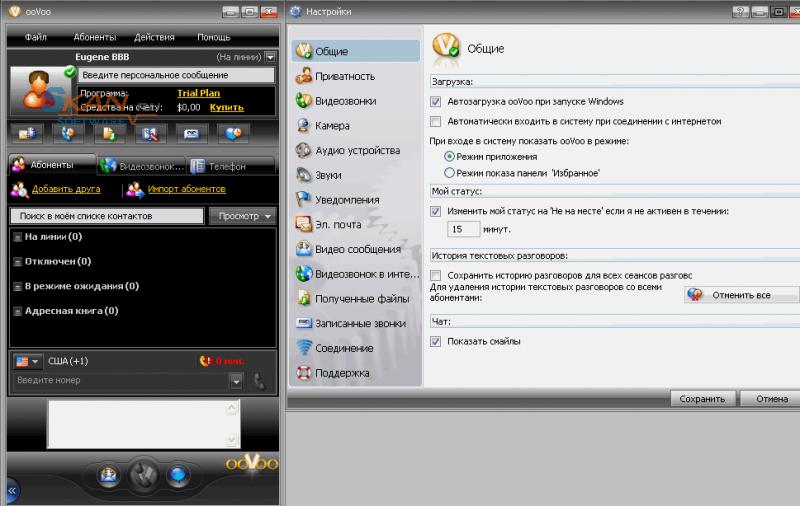
Task: Select Общие in the settings sidebar
Action: (356, 51)
